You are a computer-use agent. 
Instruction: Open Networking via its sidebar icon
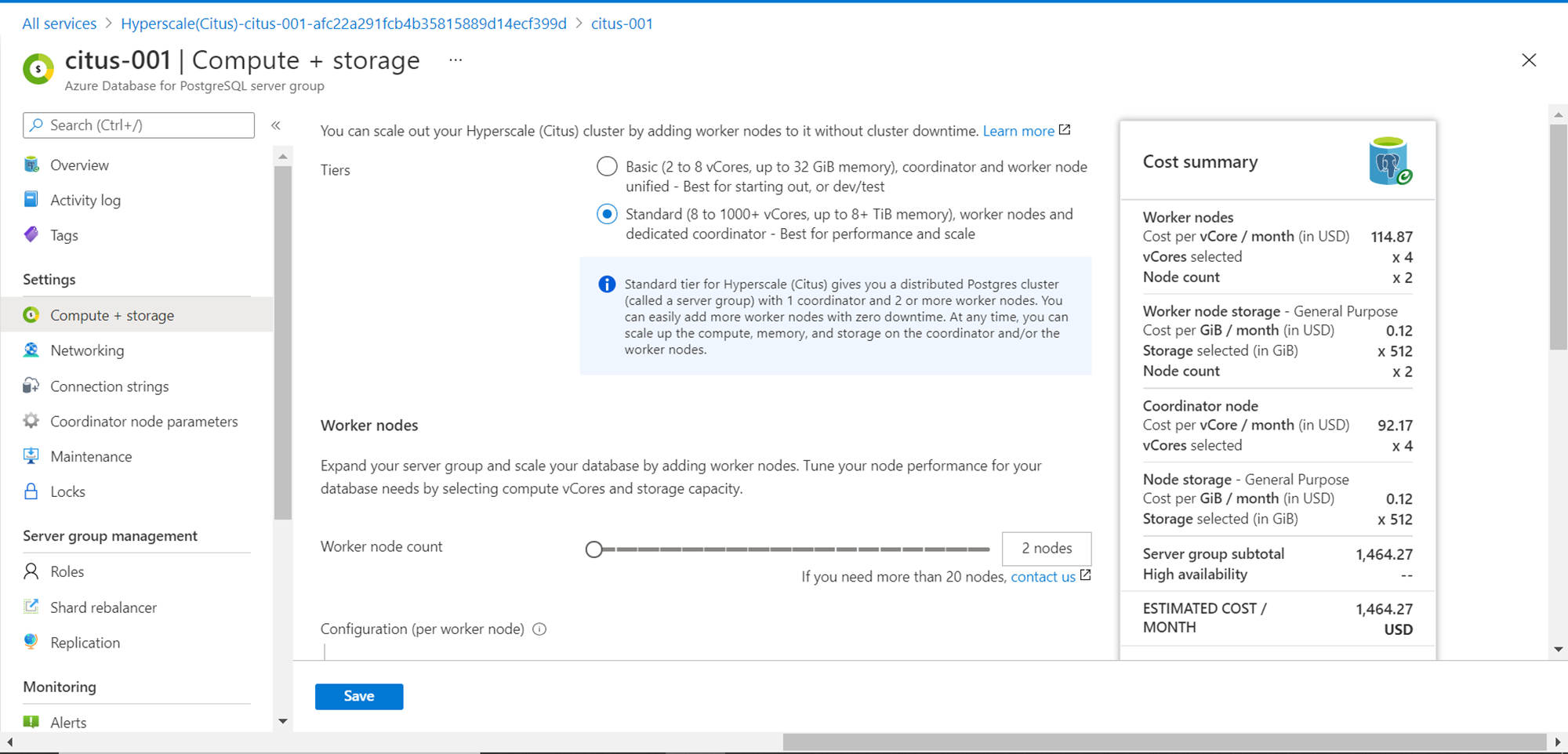click(x=31, y=350)
